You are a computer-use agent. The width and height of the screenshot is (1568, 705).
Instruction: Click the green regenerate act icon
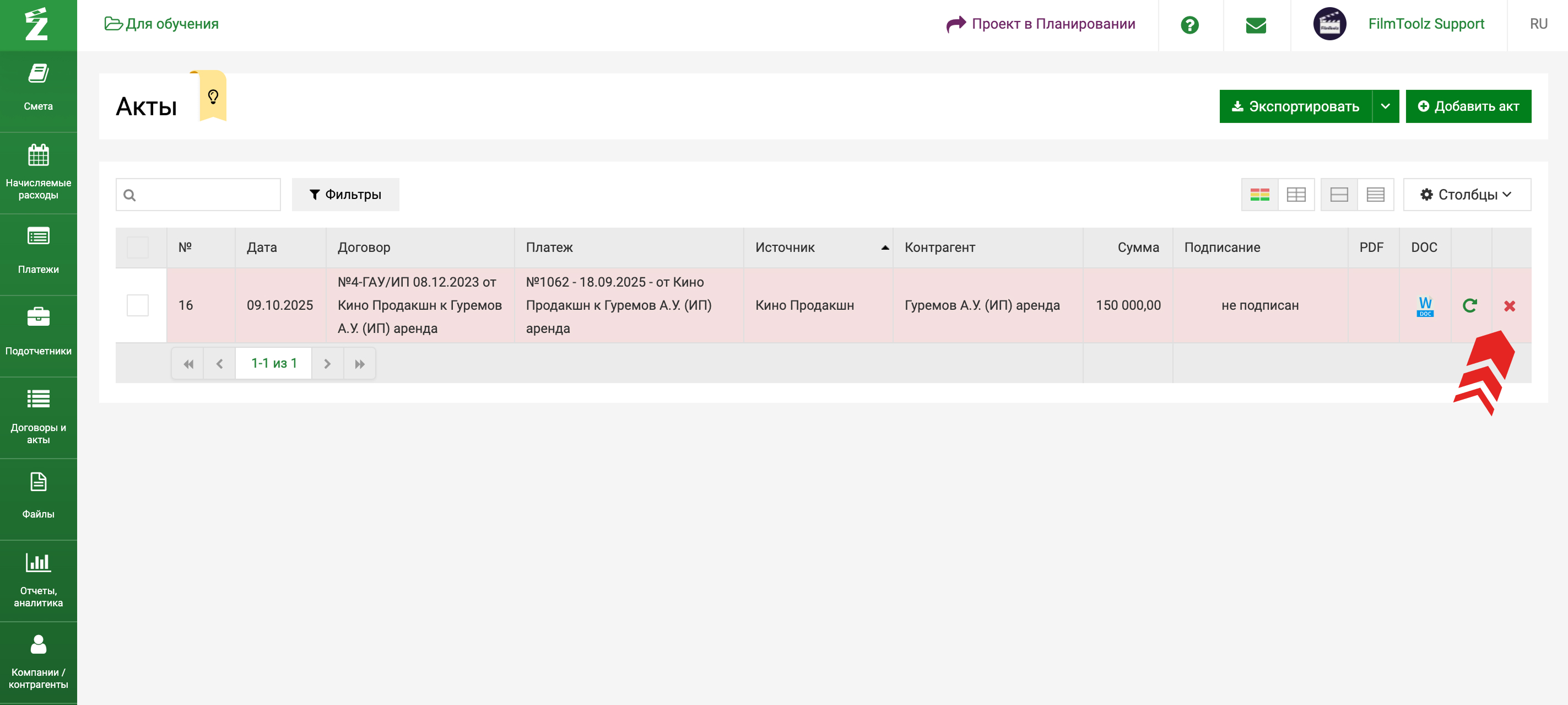click(x=1469, y=305)
